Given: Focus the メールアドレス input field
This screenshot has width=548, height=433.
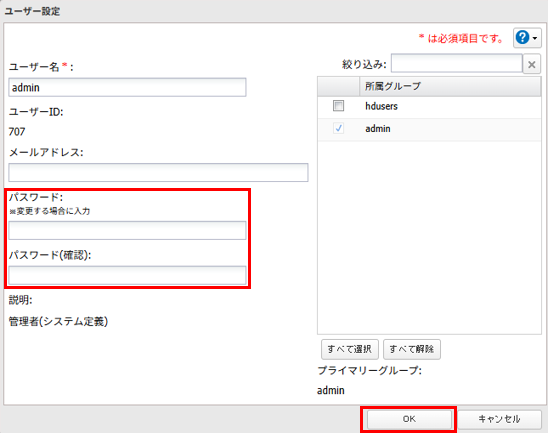Looking at the screenshot, I should pos(158,172).
